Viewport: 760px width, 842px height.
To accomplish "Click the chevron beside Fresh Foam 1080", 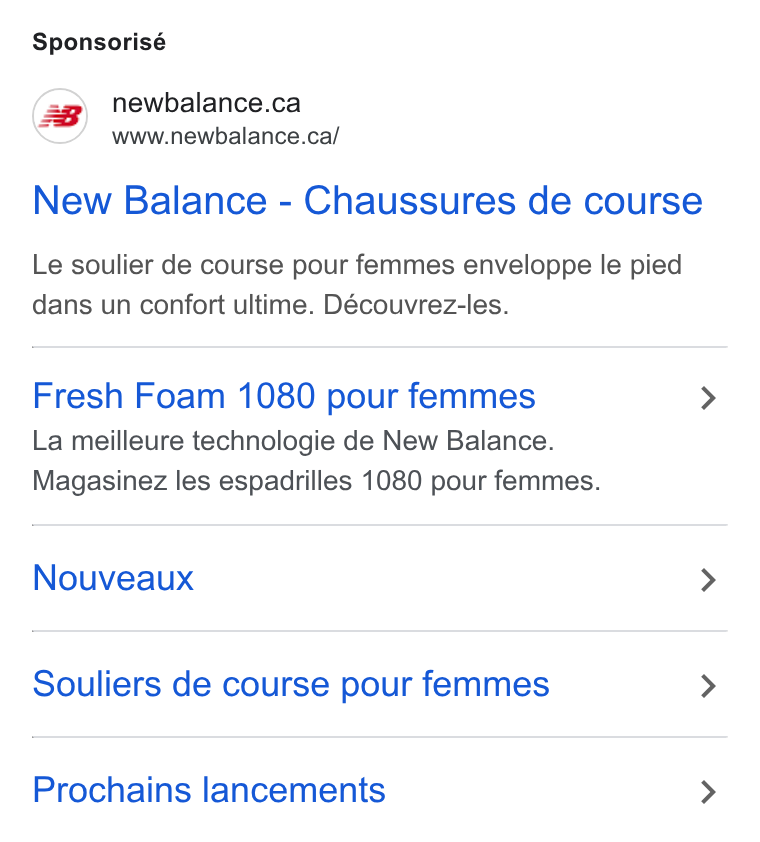I will point(708,398).
